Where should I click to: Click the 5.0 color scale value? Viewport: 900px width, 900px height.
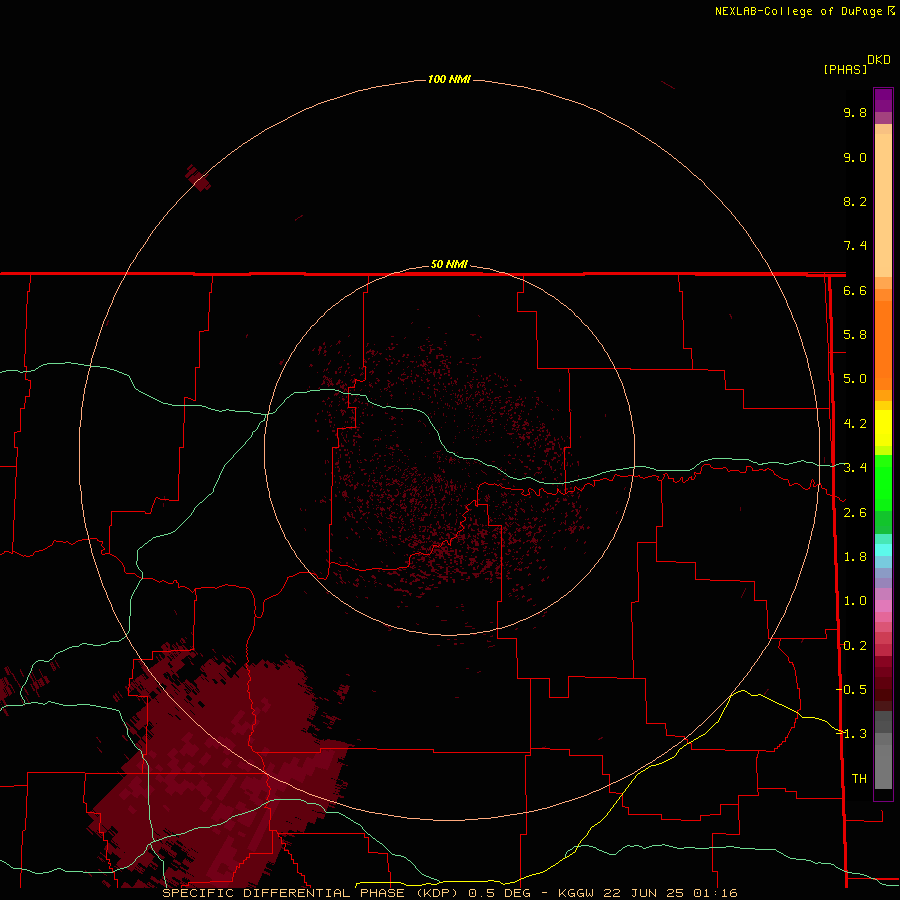855,379
